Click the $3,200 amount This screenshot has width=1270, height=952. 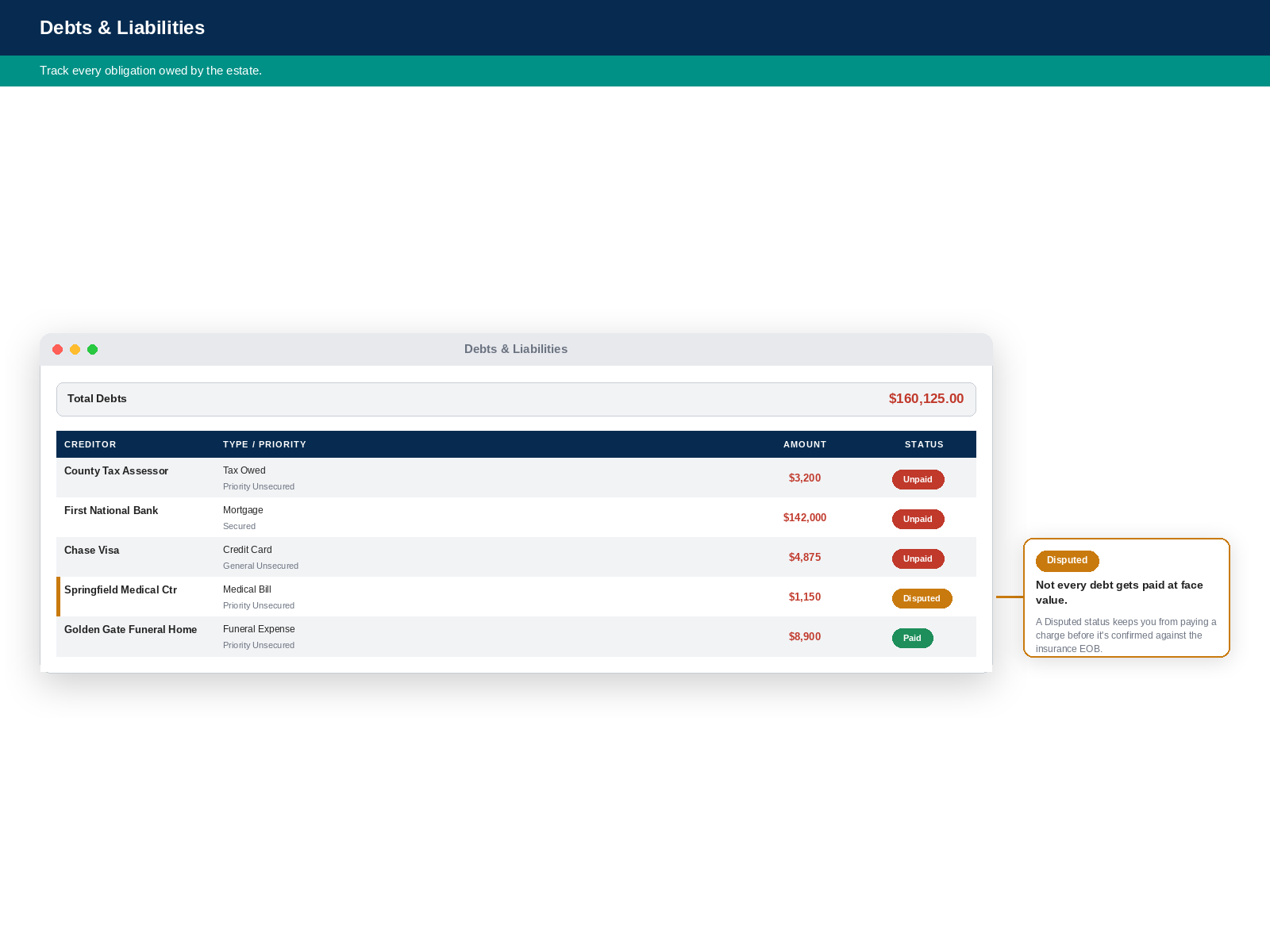point(805,478)
